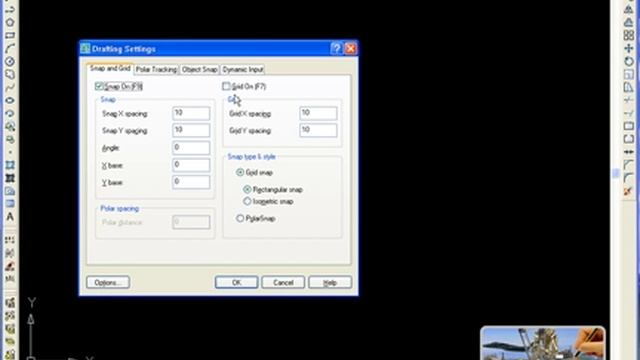Screen dimensions: 640x360
Task: Select the Region tool
Action: [10, 191]
